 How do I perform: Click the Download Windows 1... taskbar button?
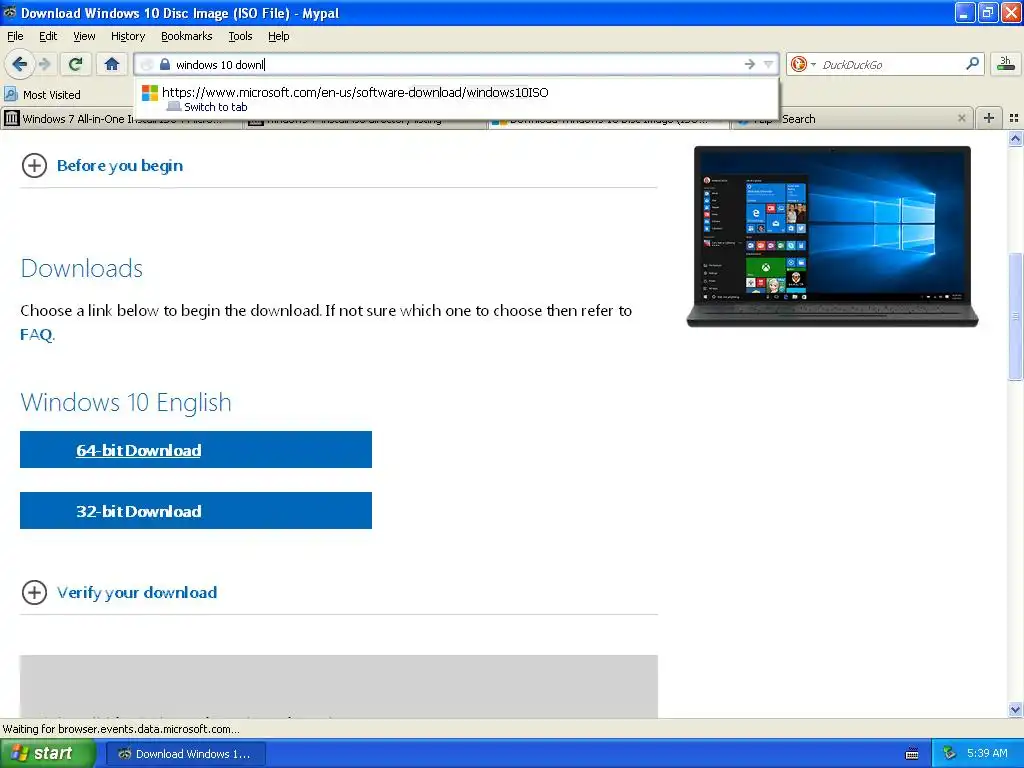185,754
